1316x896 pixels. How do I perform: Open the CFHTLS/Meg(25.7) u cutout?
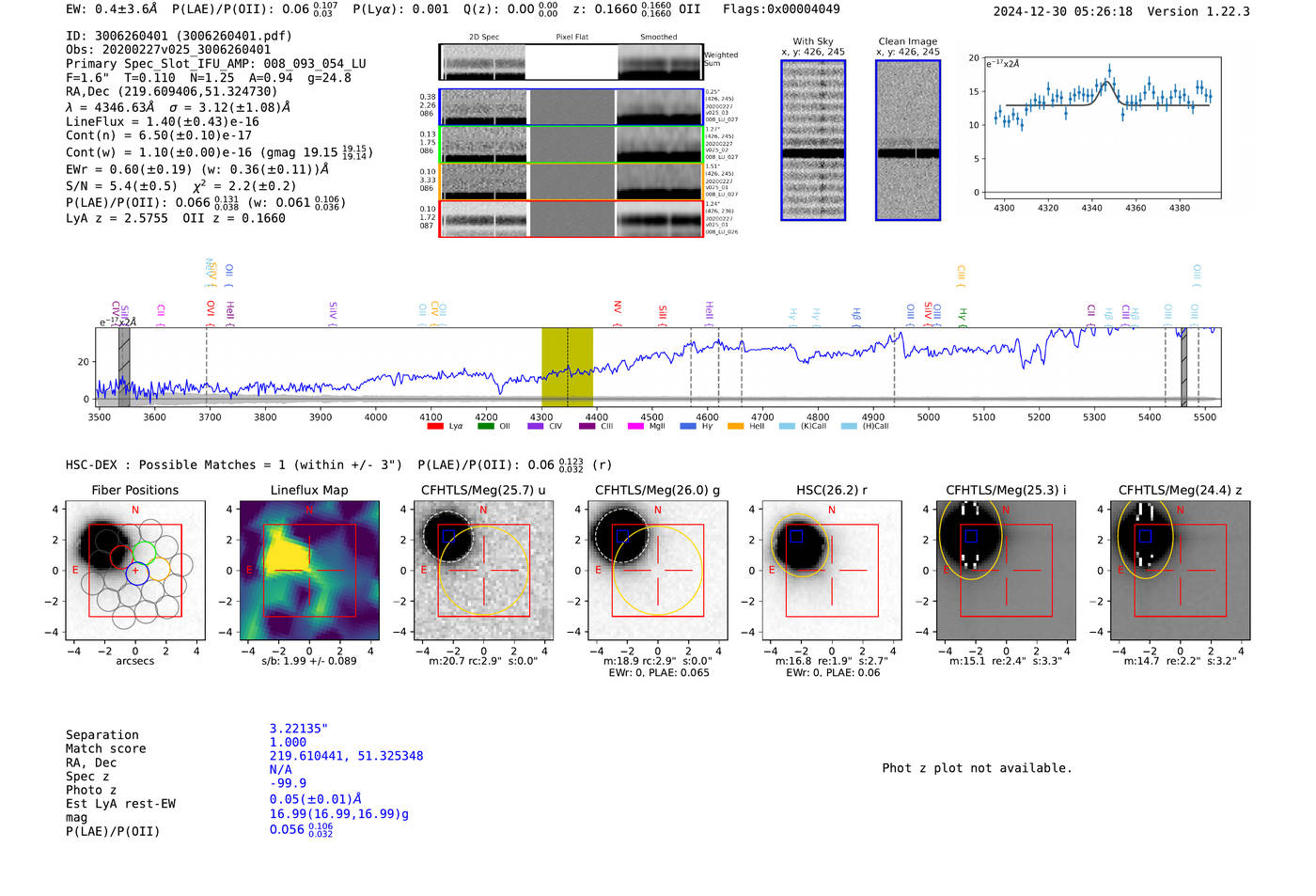coord(484,570)
